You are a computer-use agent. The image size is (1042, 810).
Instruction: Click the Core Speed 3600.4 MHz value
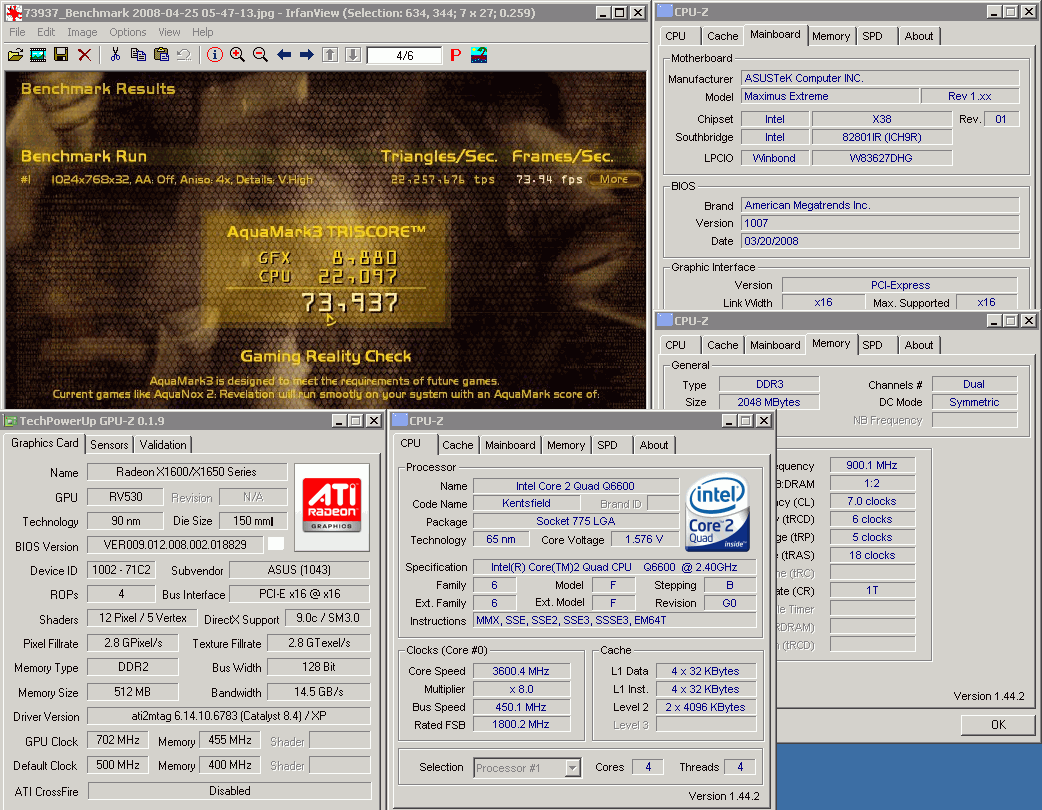(x=521, y=671)
